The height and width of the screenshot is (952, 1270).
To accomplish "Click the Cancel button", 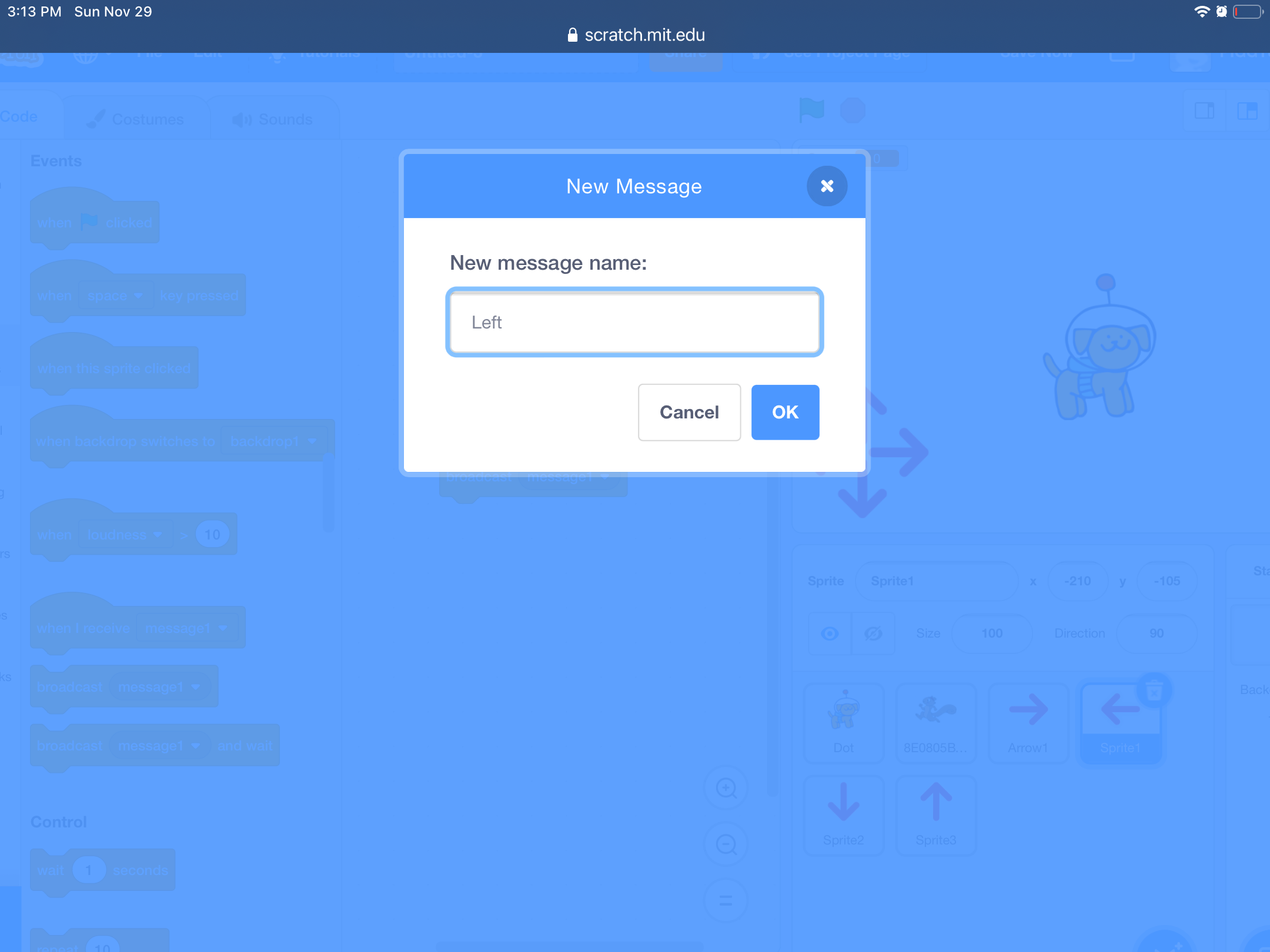I will pos(689,413).
